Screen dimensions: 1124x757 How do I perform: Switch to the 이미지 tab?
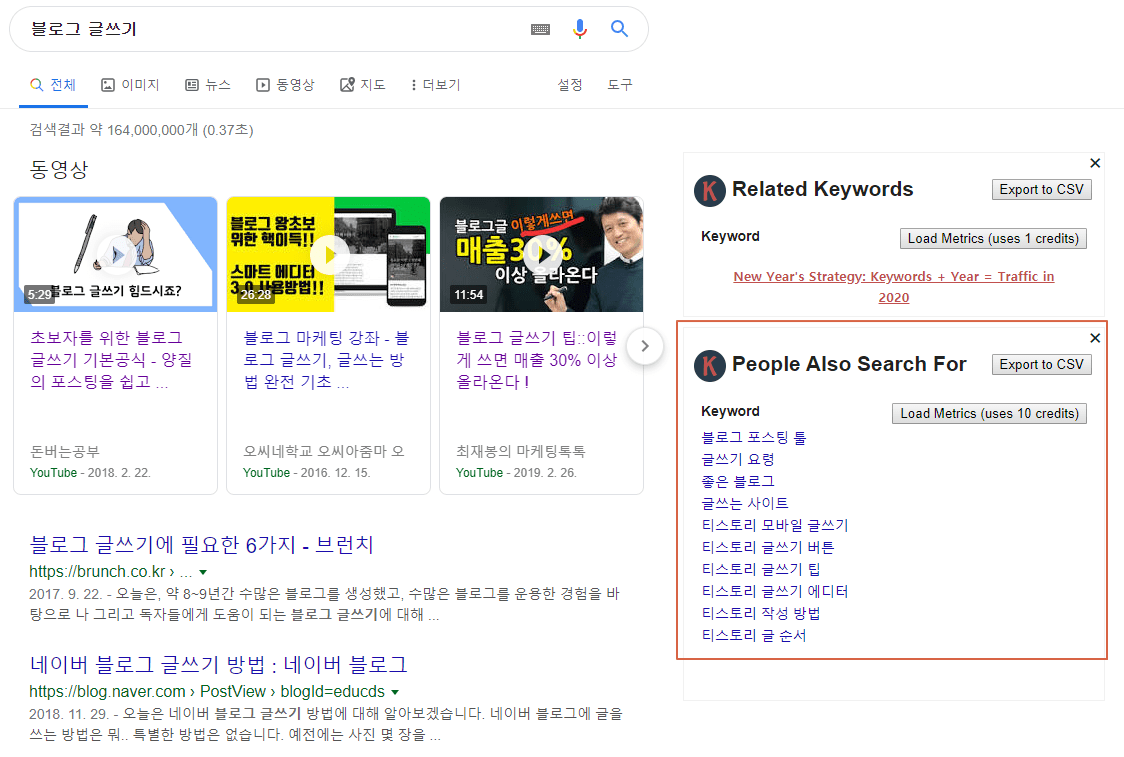pyautogui.click(x=130, y=85)
